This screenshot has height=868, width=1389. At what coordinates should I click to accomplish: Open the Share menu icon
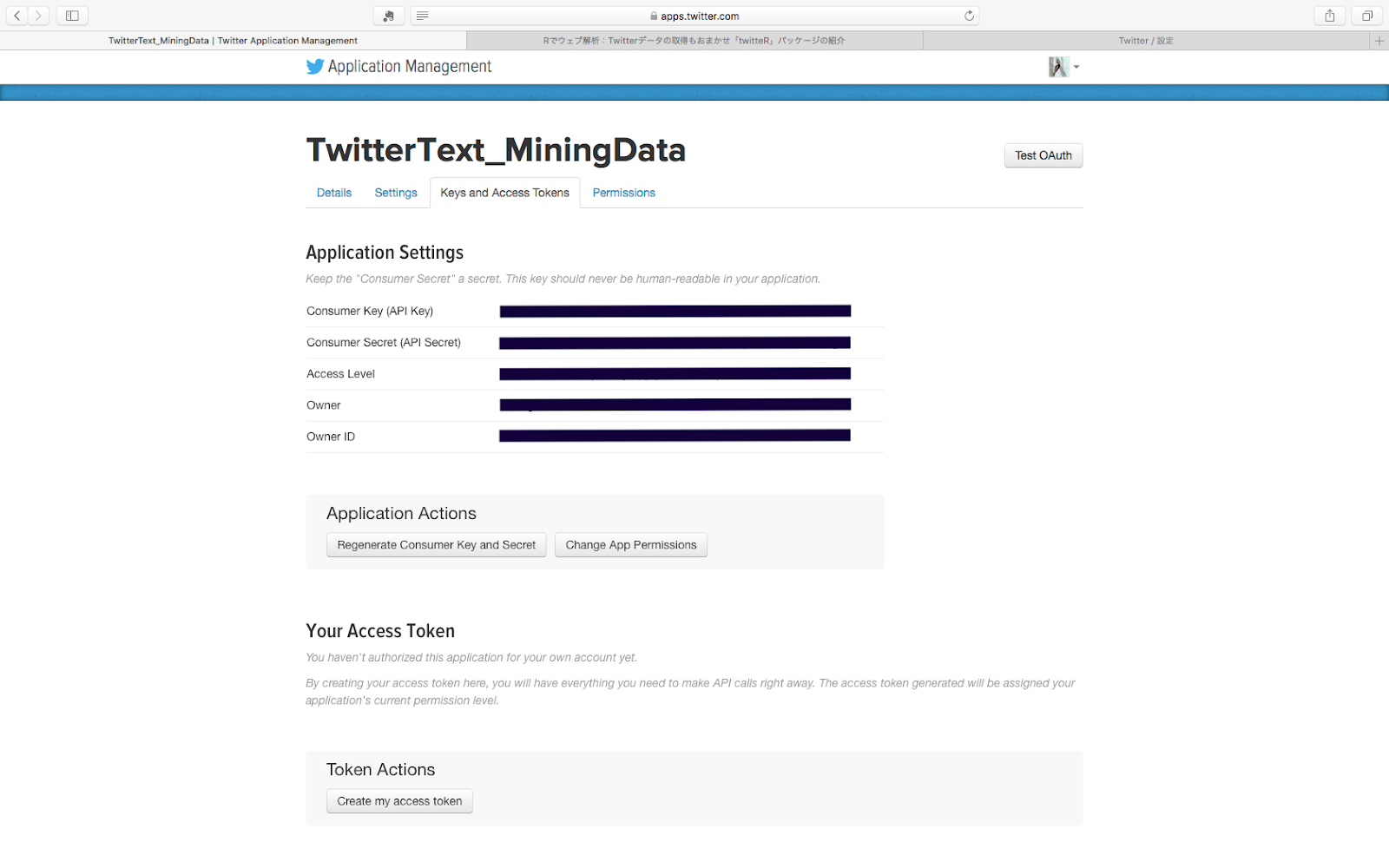[1329, 16]
